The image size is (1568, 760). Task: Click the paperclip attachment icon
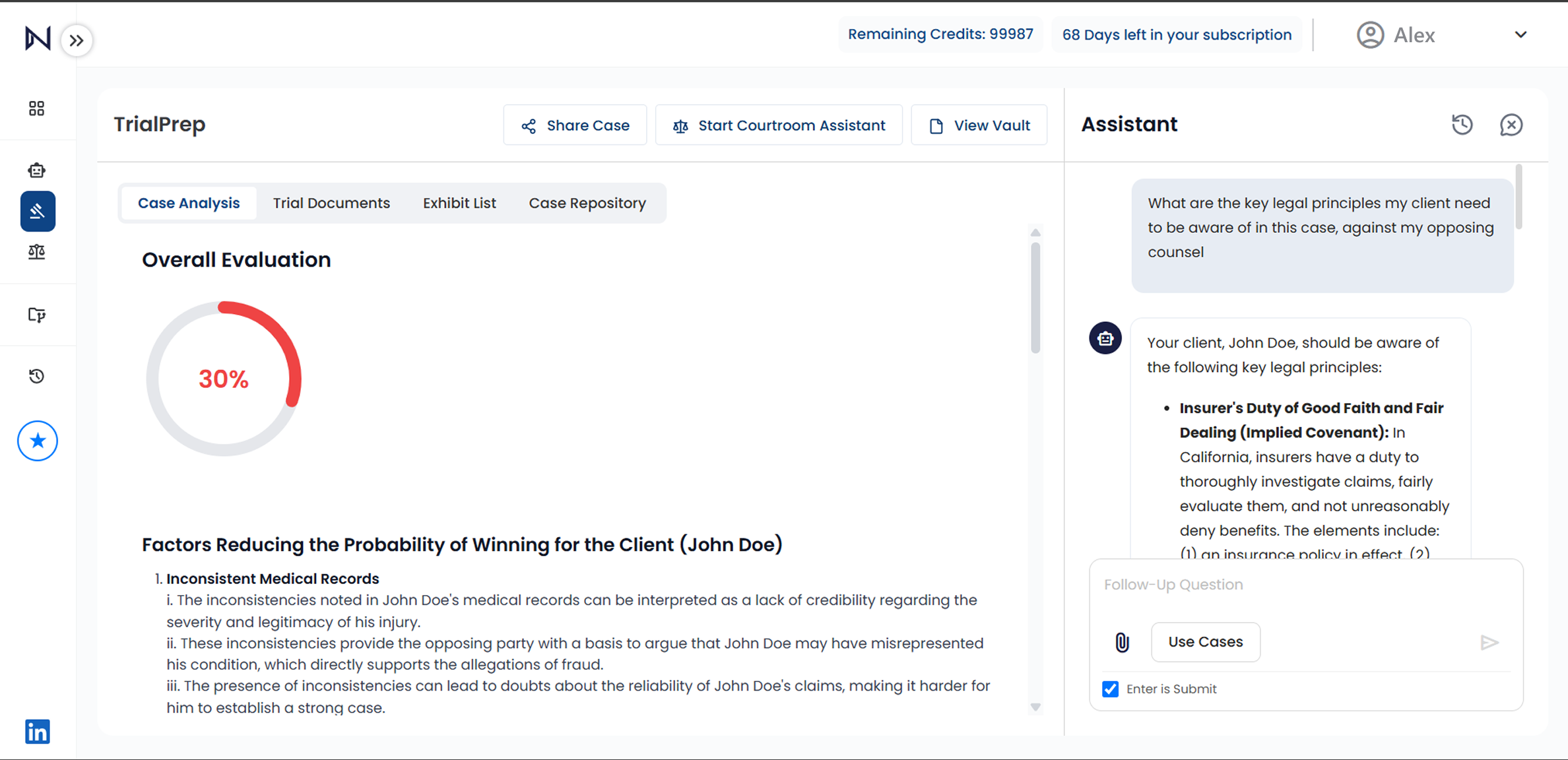click(x=1122, y=642)
